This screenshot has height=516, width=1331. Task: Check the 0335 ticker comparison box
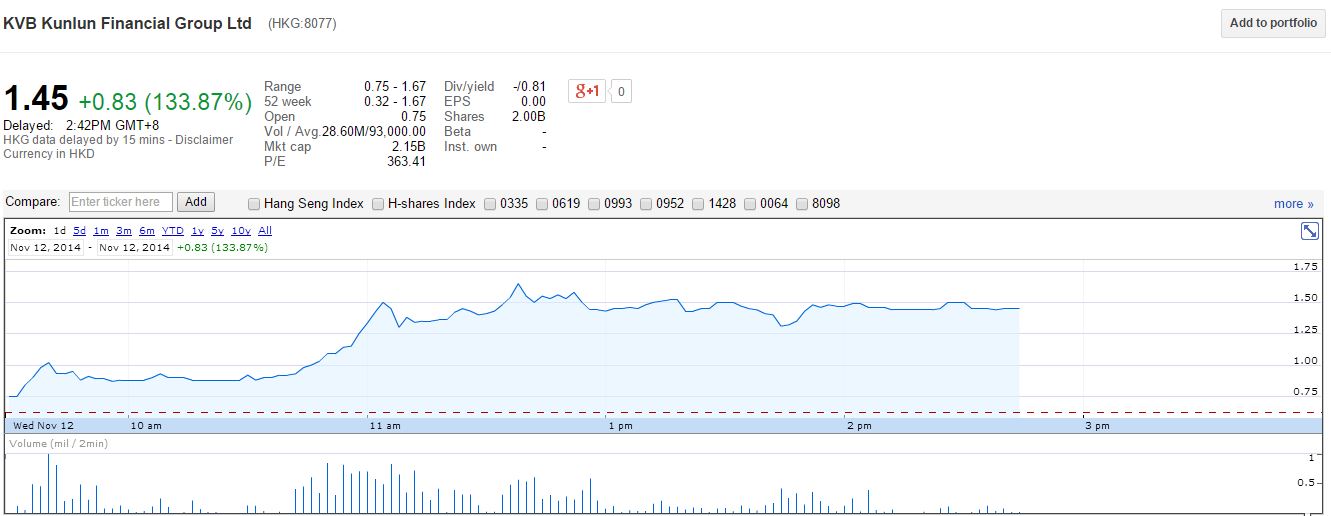(x=490, y=204)
